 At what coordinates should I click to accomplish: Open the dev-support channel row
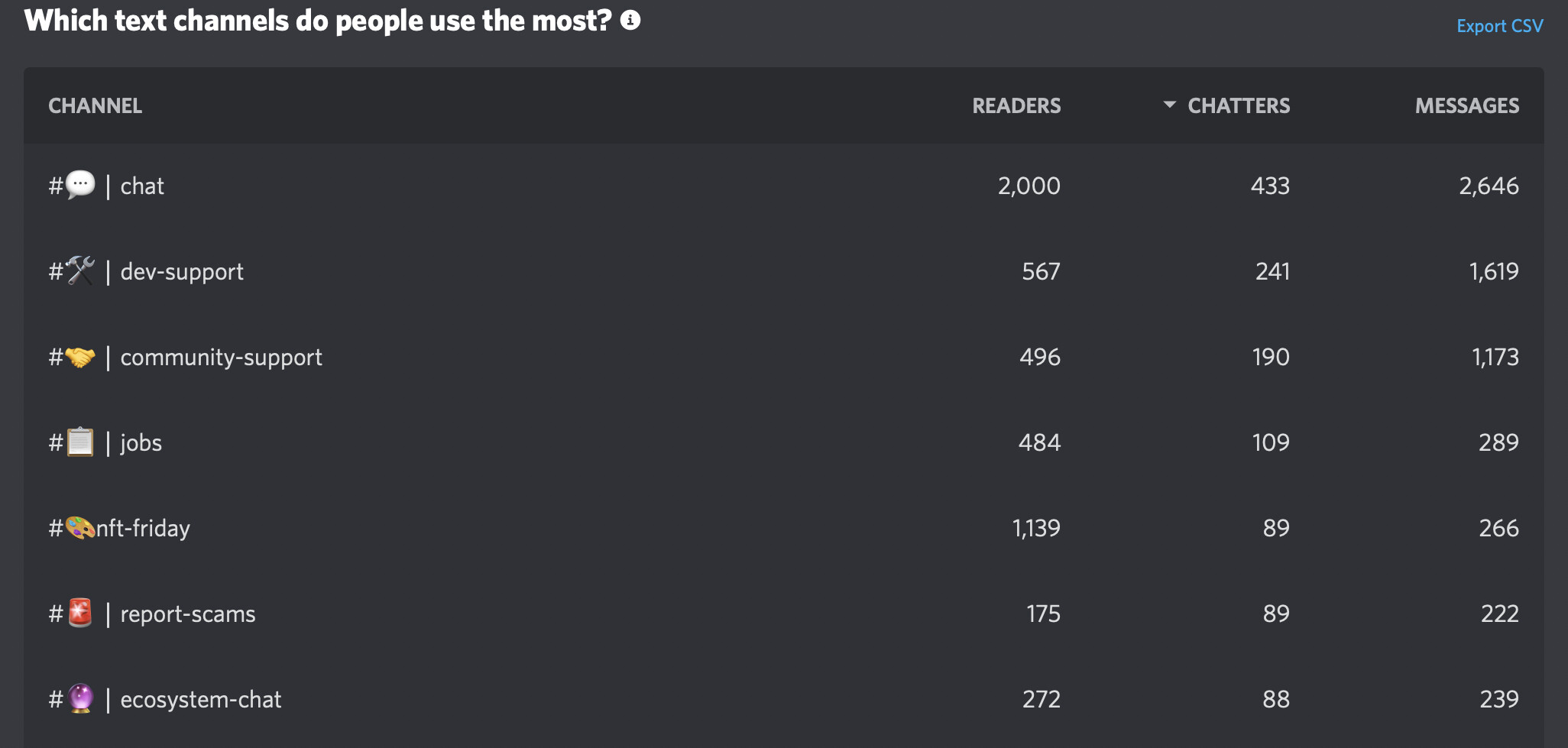coord(182,271)
